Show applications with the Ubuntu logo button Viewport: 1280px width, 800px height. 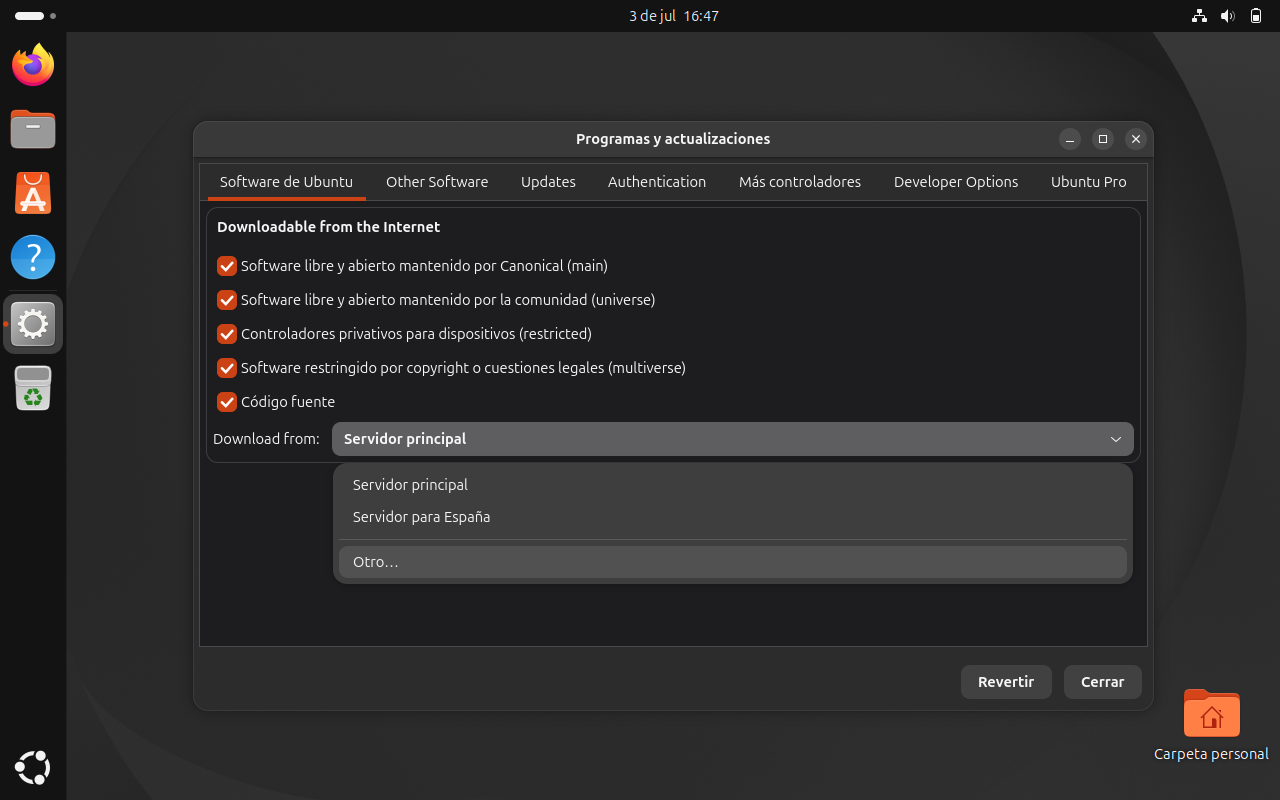(33, 768)
